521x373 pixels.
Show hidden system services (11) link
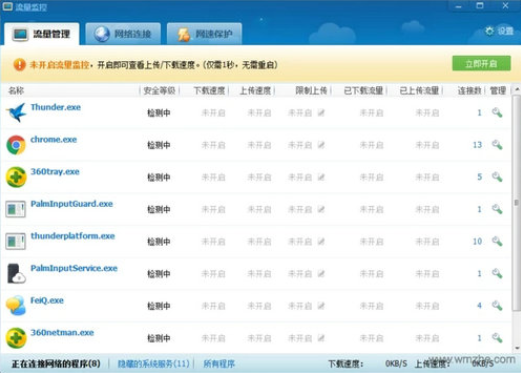[x=153, y=364]
